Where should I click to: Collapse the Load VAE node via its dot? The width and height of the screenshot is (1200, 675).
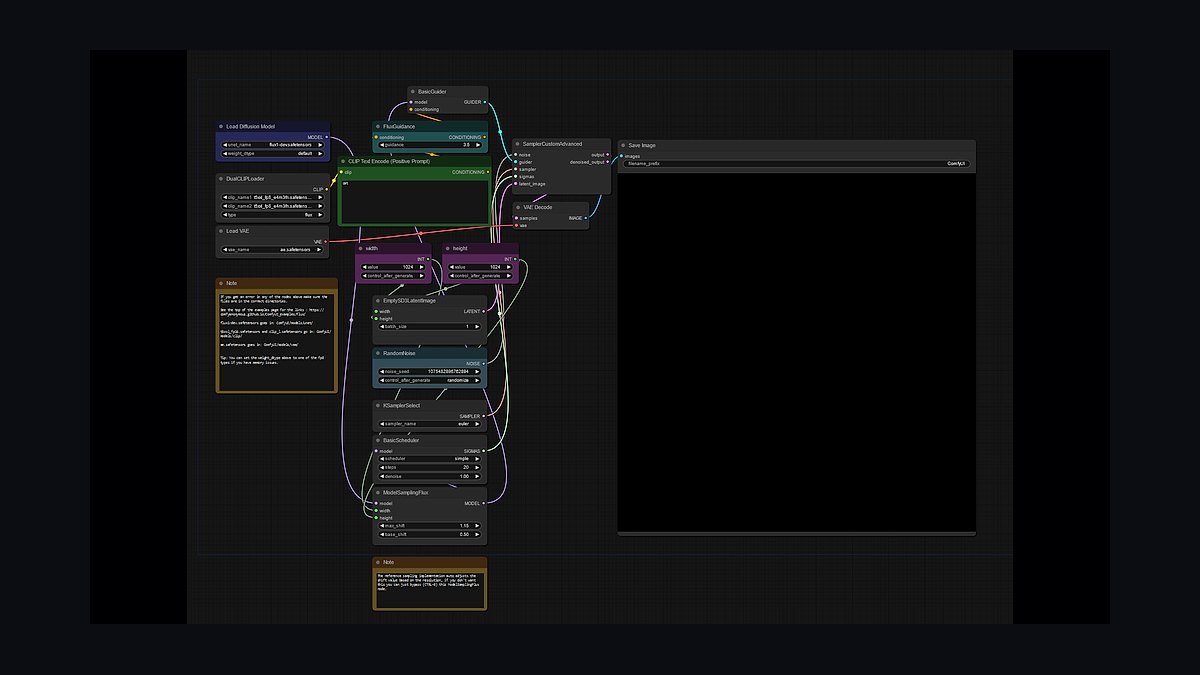pyautogui.click(x=221, y=231)
